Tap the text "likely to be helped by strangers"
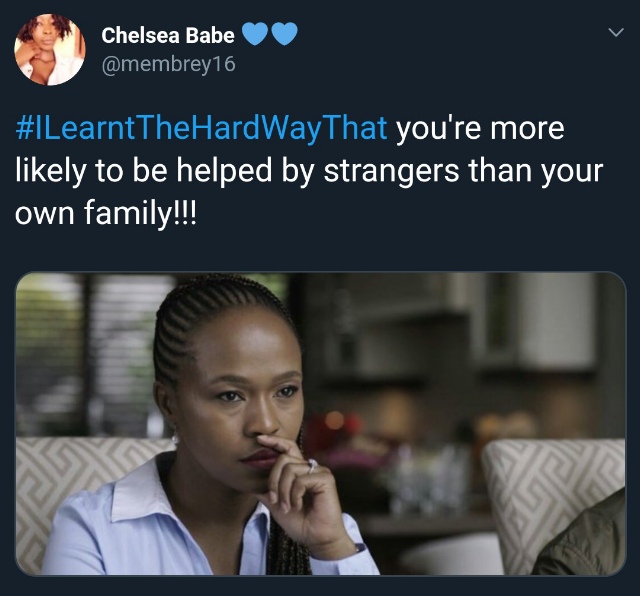The width and height of the screenshot is (640, 596). point(237,171)
